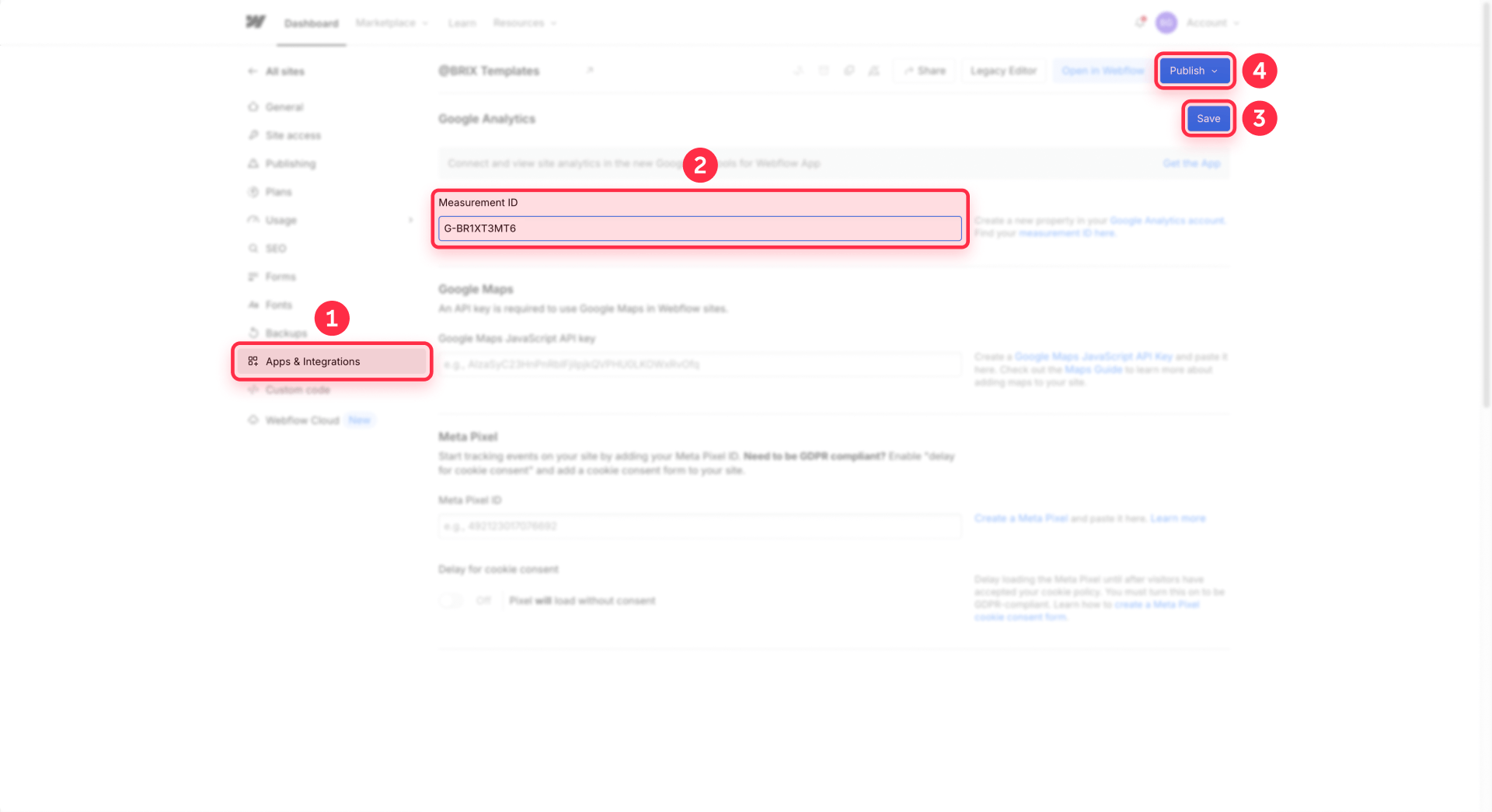Click the Site access key icon

point(253,134)
